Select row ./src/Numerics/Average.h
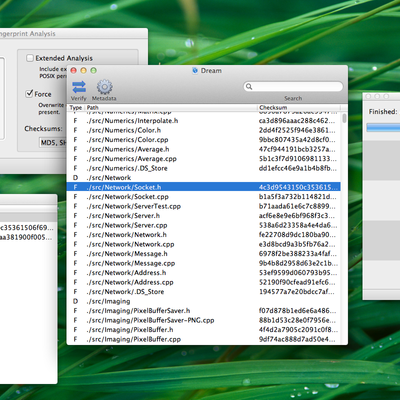The width and height of the screenshot is (400, 400). pyautogui.click(x=203, y=149)
